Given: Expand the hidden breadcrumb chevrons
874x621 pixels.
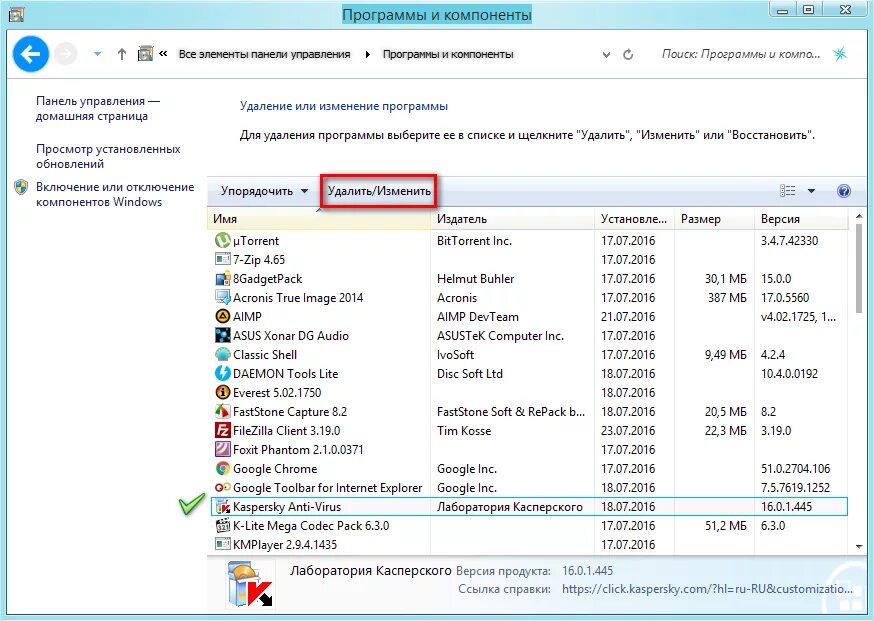Looking at the screenshot, I should [163, 54].
